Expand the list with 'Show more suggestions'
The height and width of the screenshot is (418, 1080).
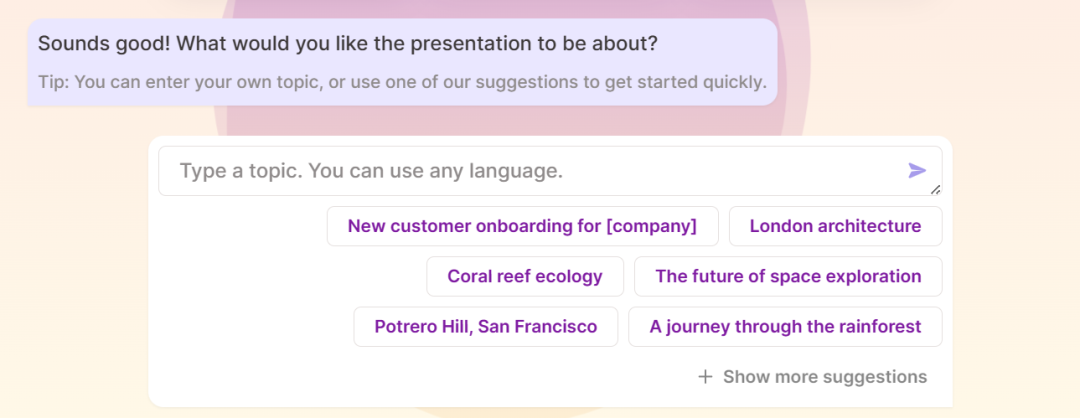point(824,377)
